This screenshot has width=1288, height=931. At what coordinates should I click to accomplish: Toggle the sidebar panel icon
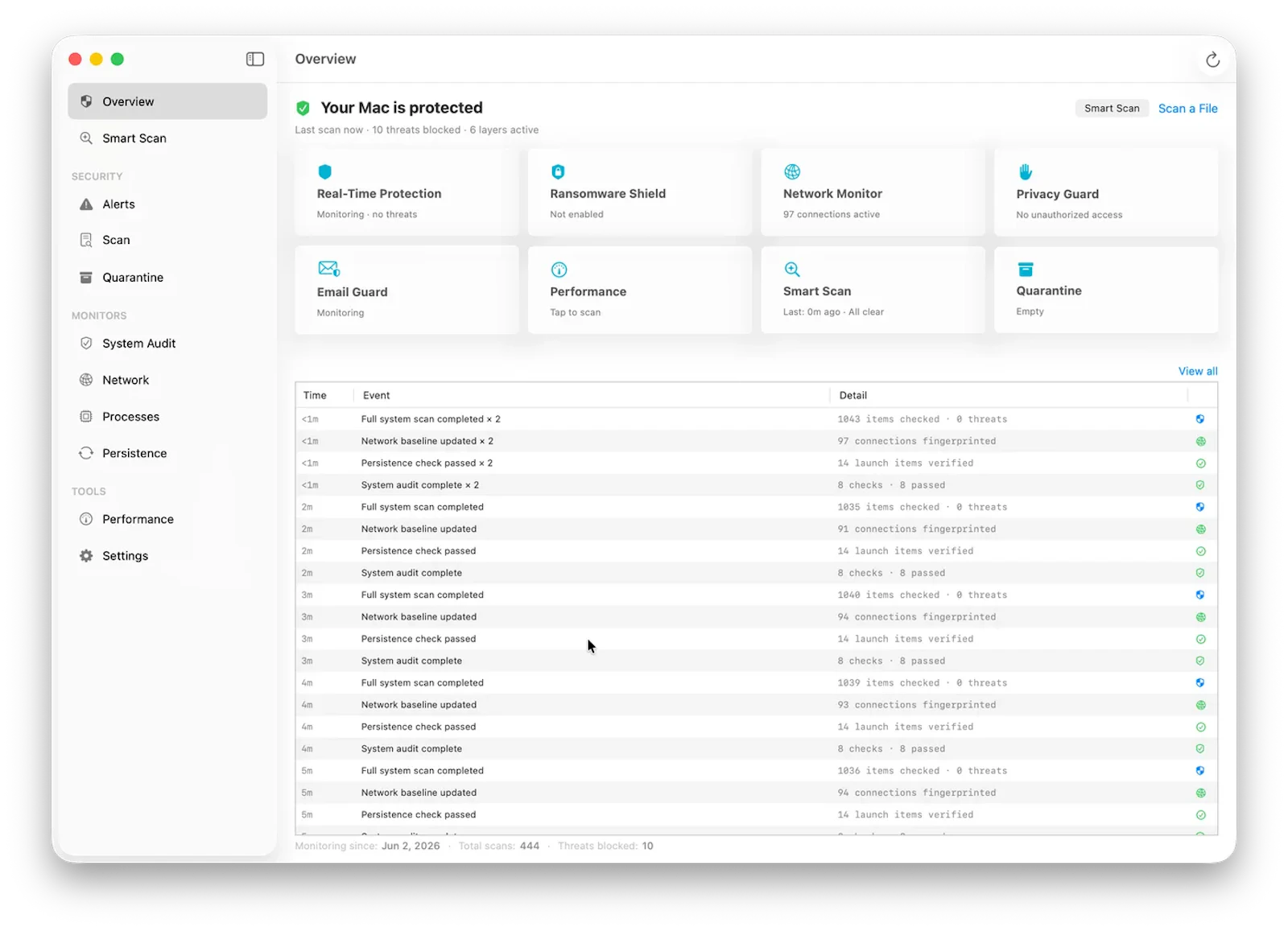[x=255, y=59]
